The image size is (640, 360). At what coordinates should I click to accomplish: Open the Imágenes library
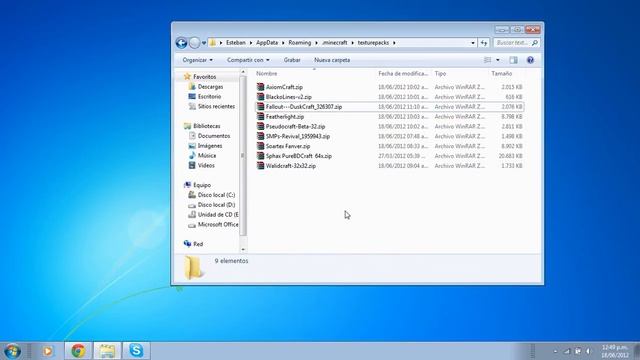[x=210, y=146]
